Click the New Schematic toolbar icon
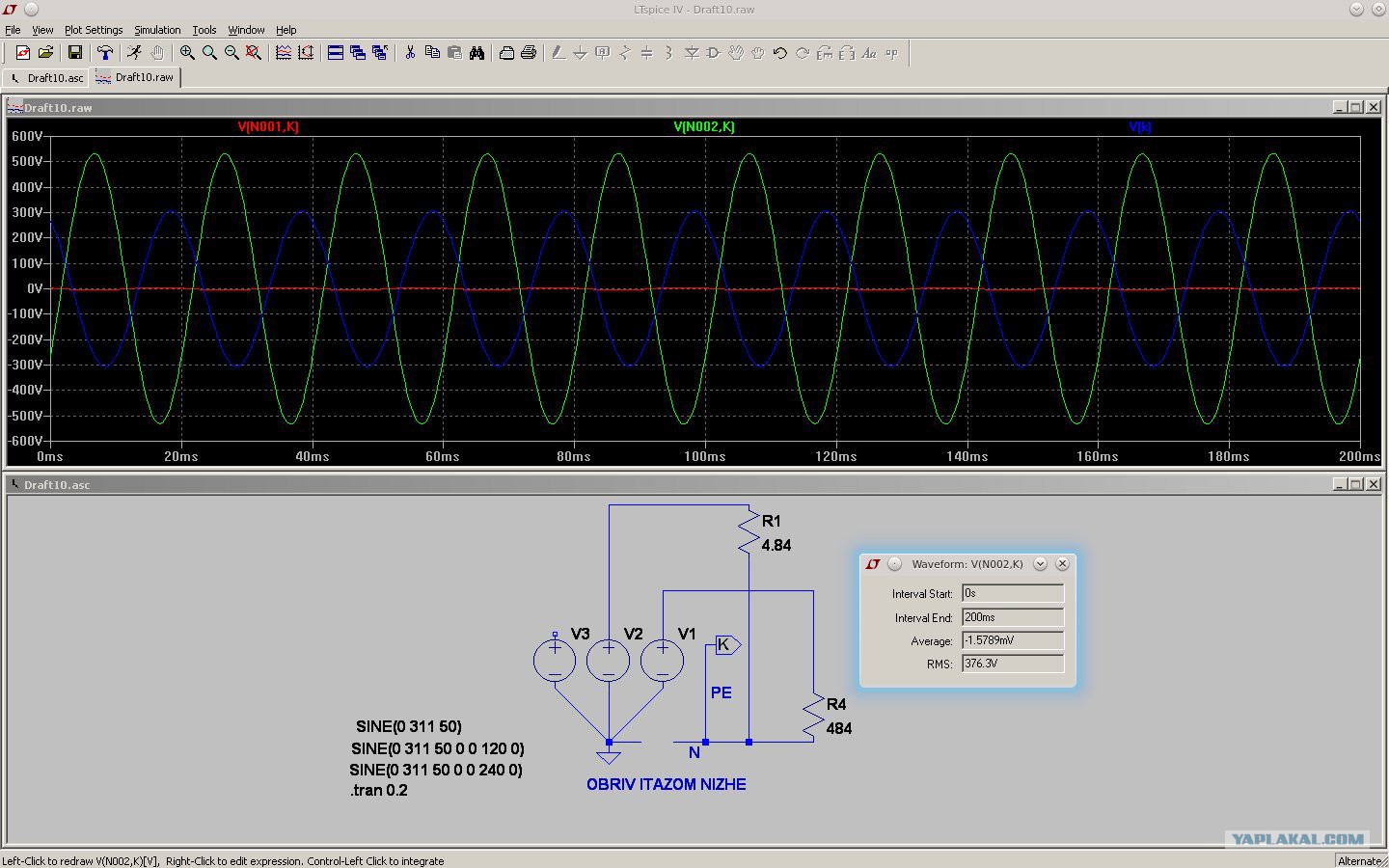The image size is (1389, 868). pos(23,53)
